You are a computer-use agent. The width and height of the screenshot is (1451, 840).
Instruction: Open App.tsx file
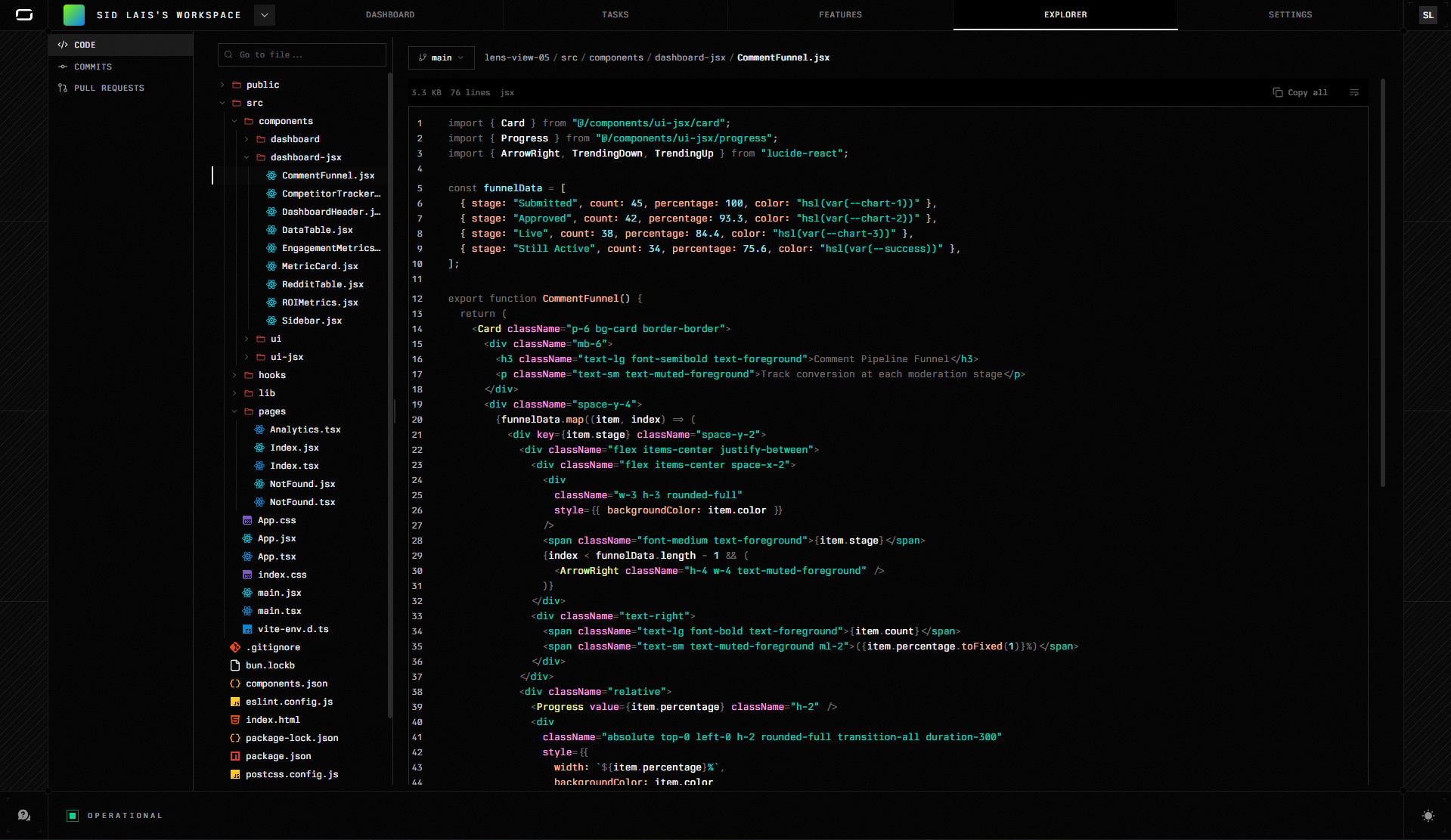click(x=277, y=556)
